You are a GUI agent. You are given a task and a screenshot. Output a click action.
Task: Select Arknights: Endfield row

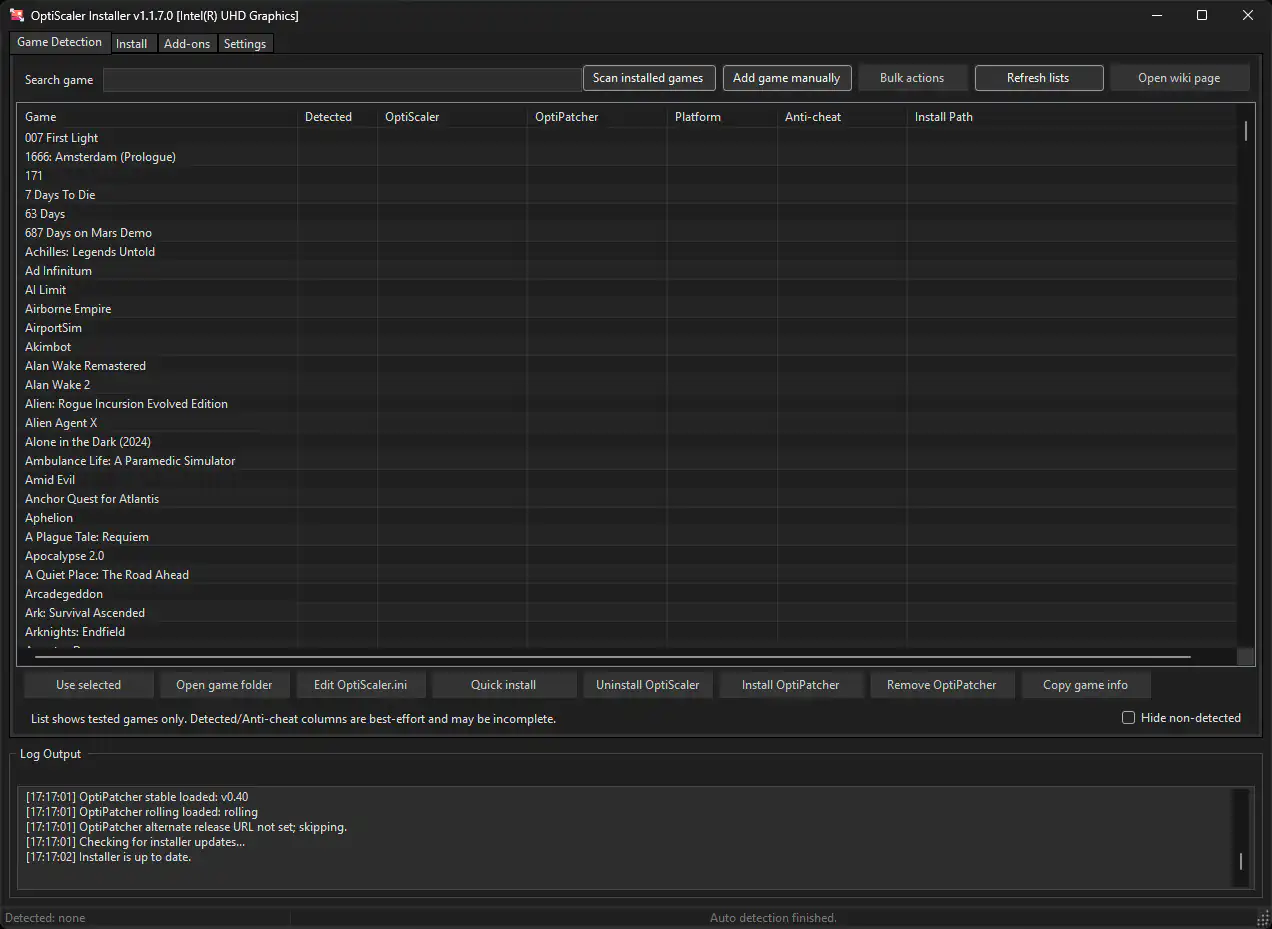pyautogui.click(x=627, y=632)
